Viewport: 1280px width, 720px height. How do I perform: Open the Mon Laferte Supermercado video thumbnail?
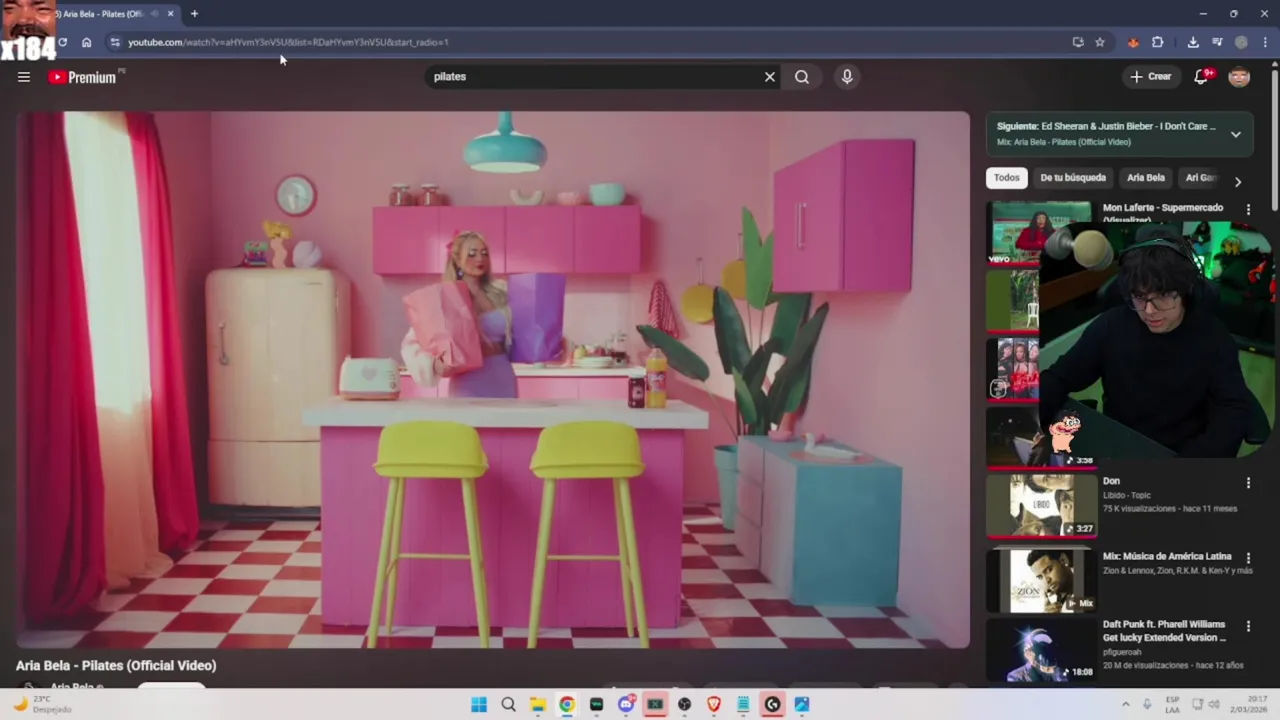tap(1039, 232)
